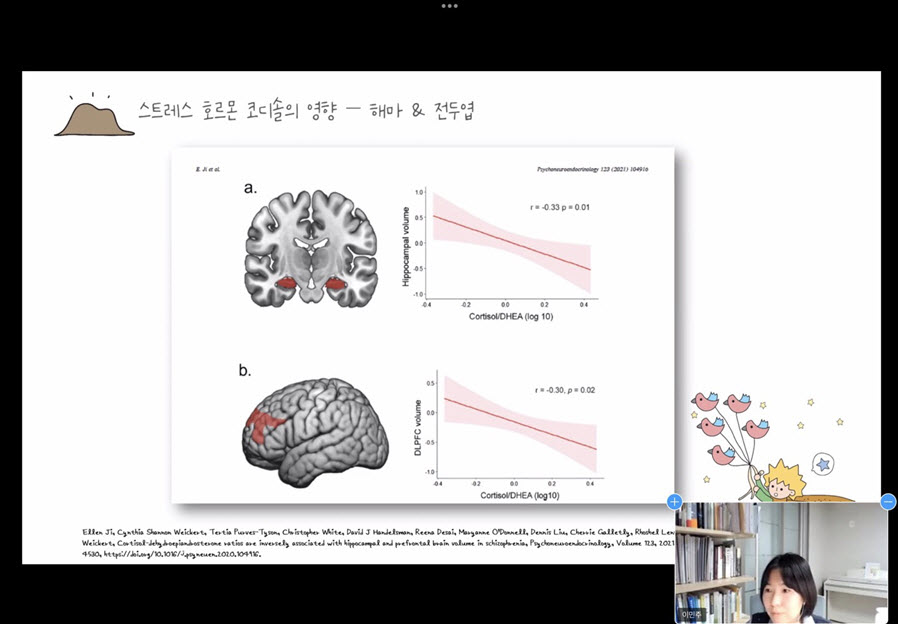Open the three-dot multitasking menu at top

pos(449,6)
